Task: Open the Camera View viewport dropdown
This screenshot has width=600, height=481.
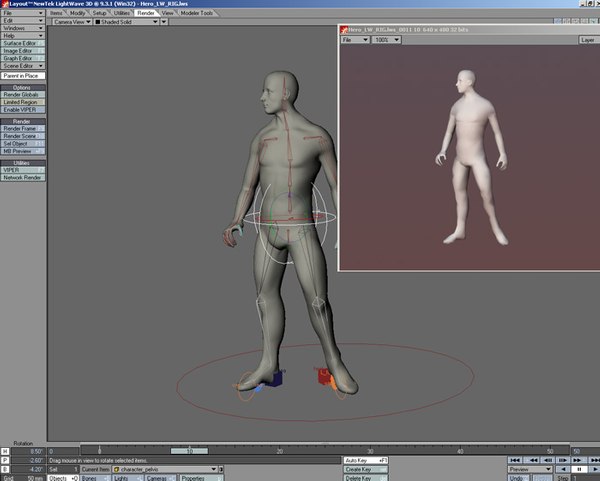Action: click(x=72, y=22)
